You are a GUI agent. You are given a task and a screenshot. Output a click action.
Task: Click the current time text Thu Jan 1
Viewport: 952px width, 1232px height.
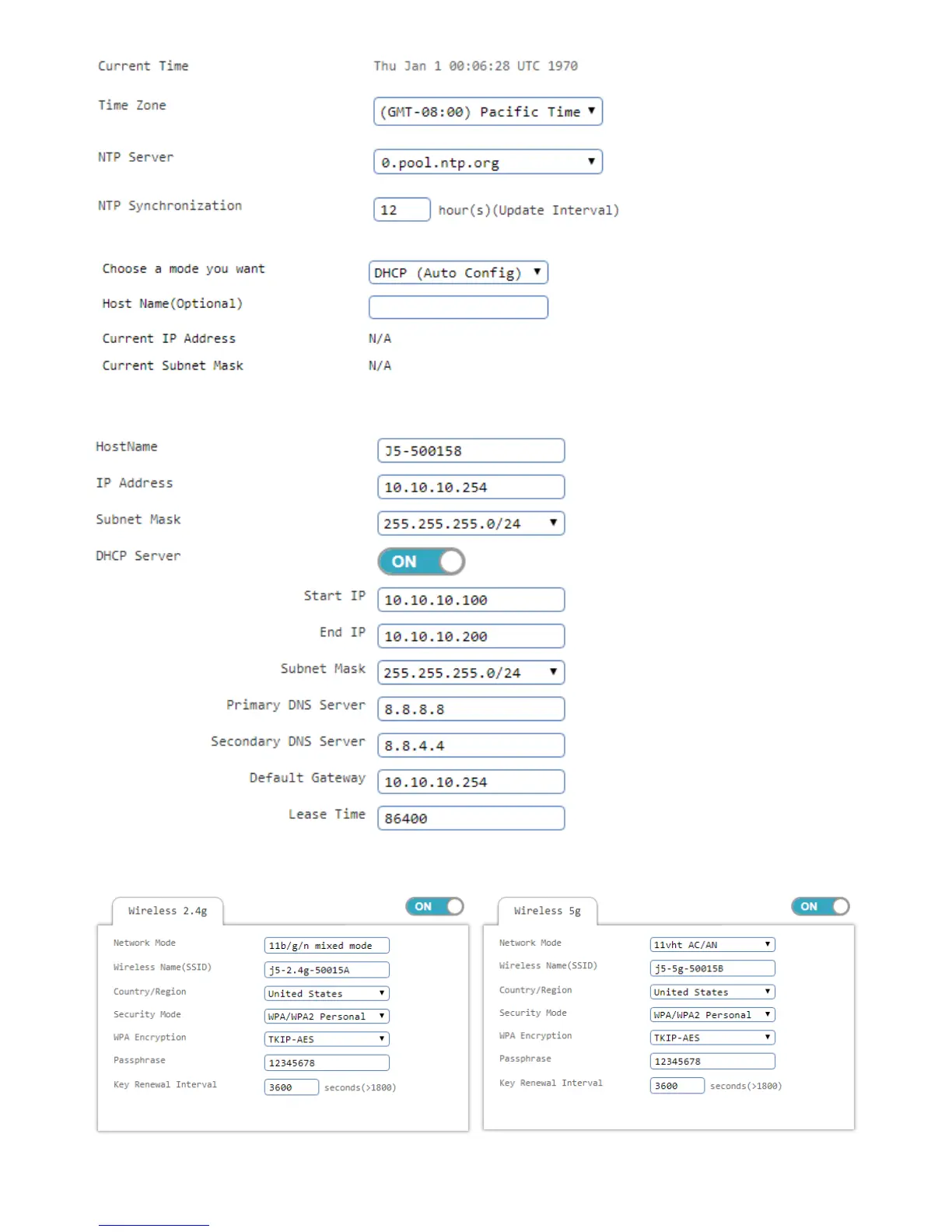475,66
